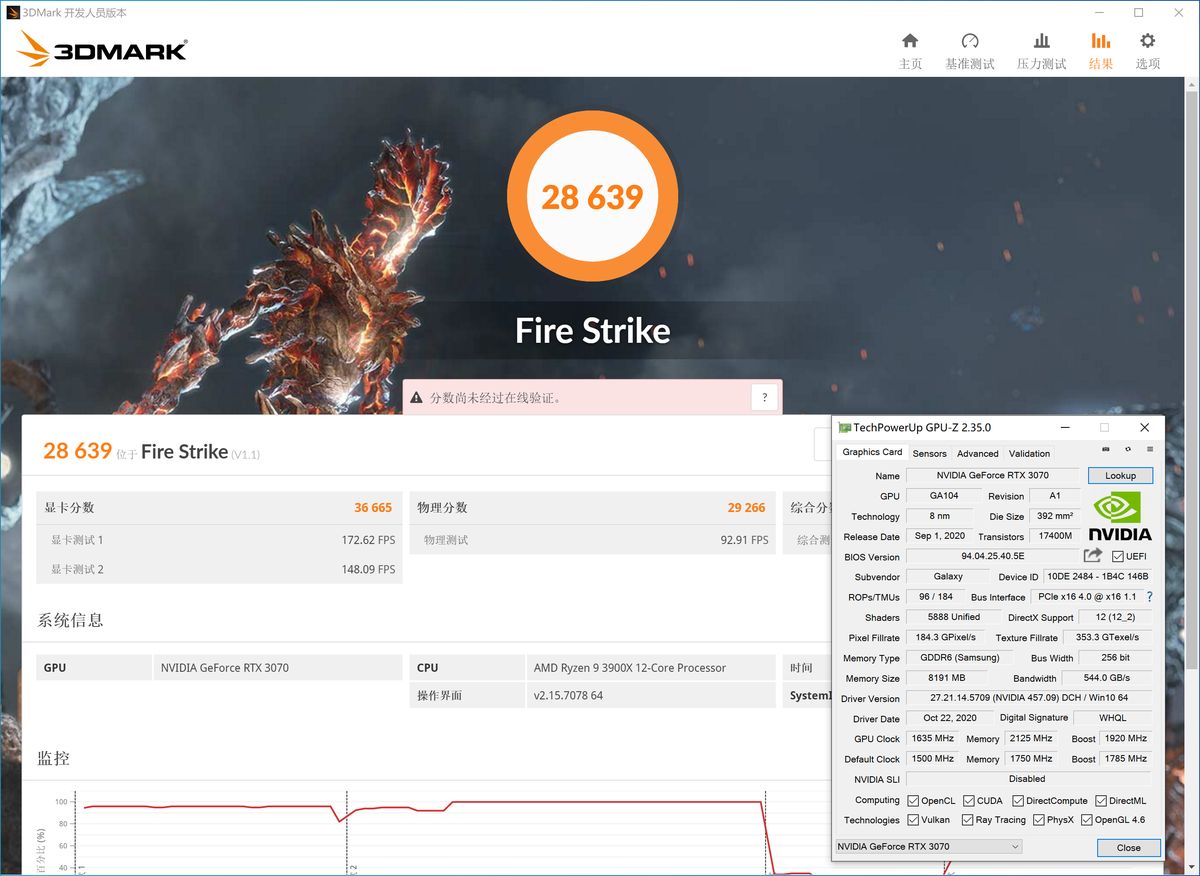Open the GPU selection dropdown in GPU-Z

click(928, 846)
